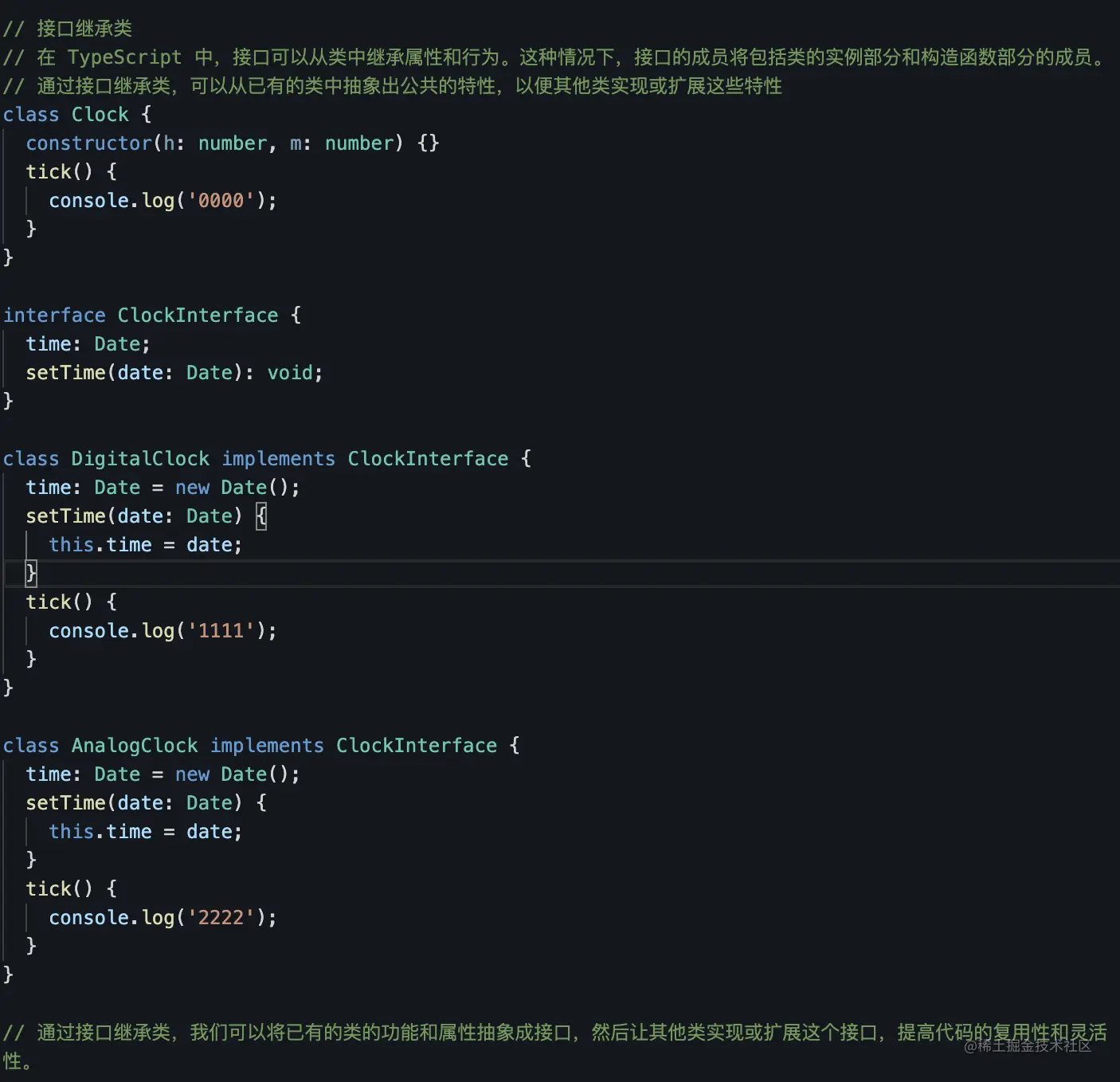The height and width of the screenshot is (1082, 1120).
Task: Click "tick() {" inside the Clock class
Action: pyautogui.click(x=72, y=172)
